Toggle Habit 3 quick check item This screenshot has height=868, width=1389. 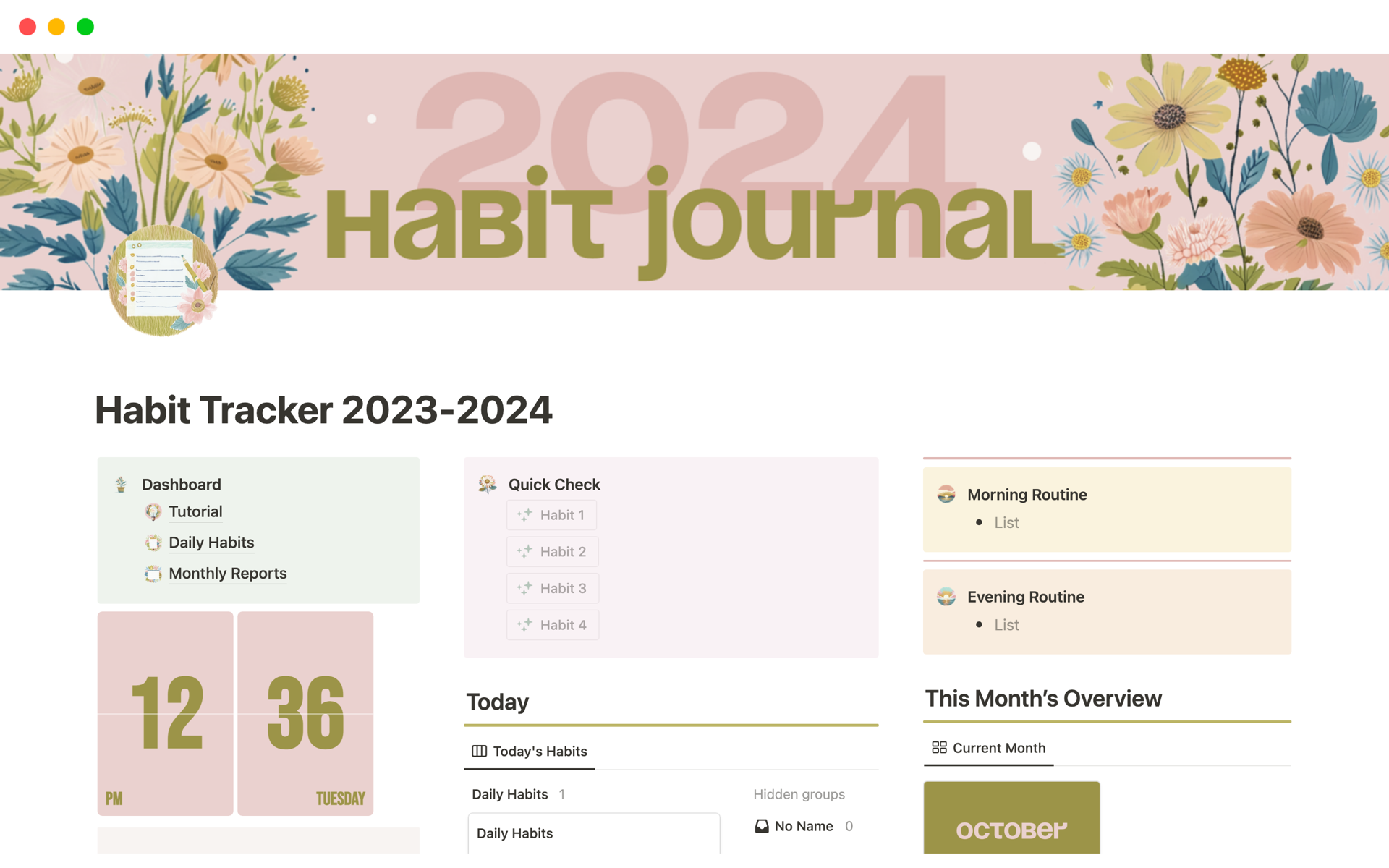[552, 588]
